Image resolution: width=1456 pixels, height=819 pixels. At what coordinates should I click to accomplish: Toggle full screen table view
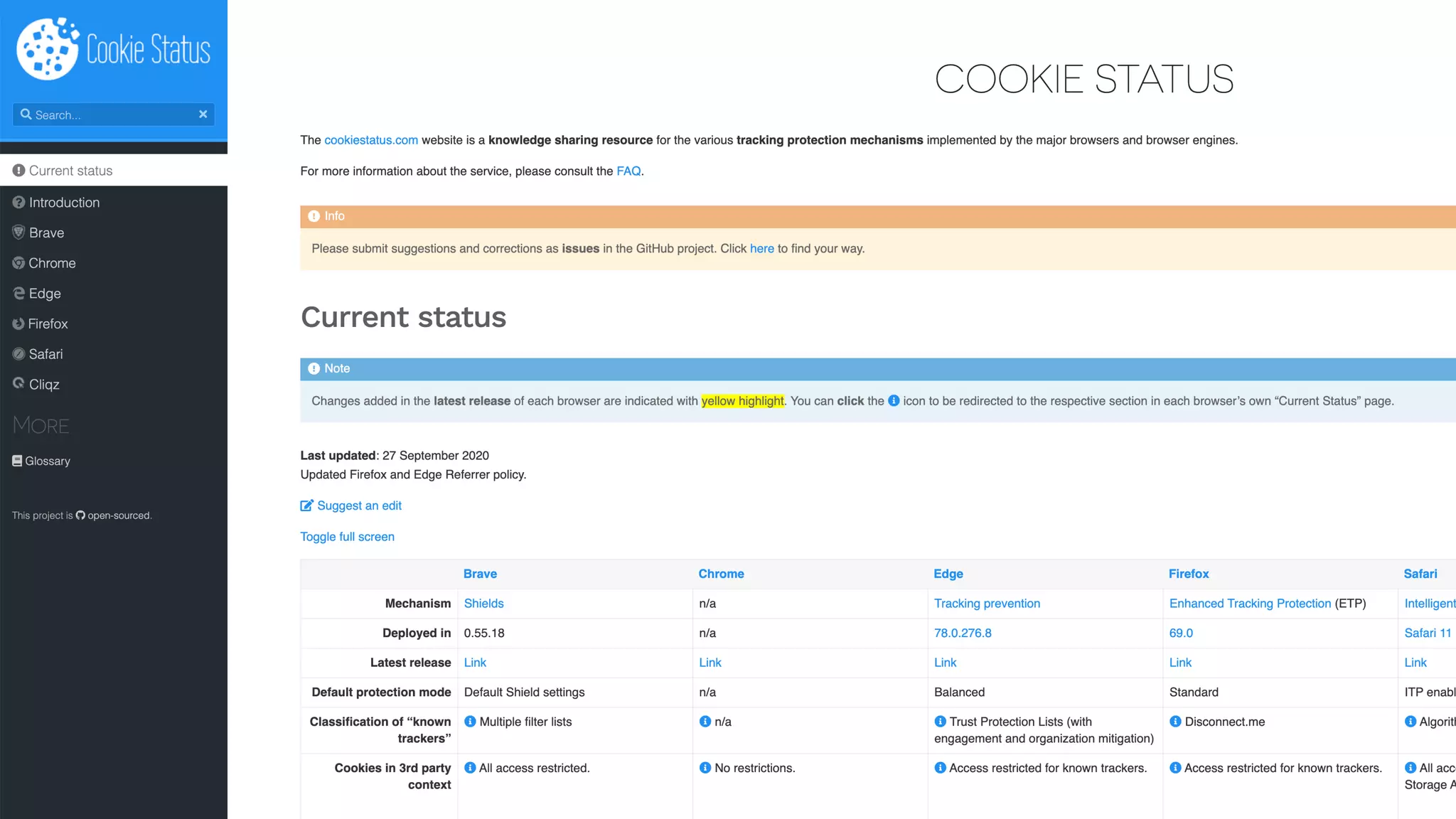(347, 537)
